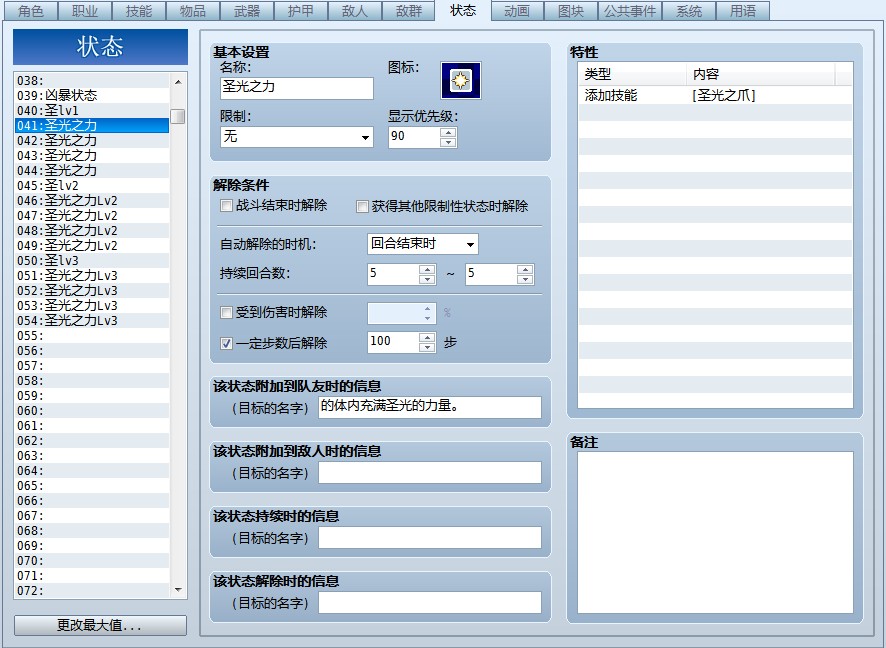Enable 获得其他限制性状态时解除 checkbox
Viewport: 886px width, 648px height.
tap(362, 207)
